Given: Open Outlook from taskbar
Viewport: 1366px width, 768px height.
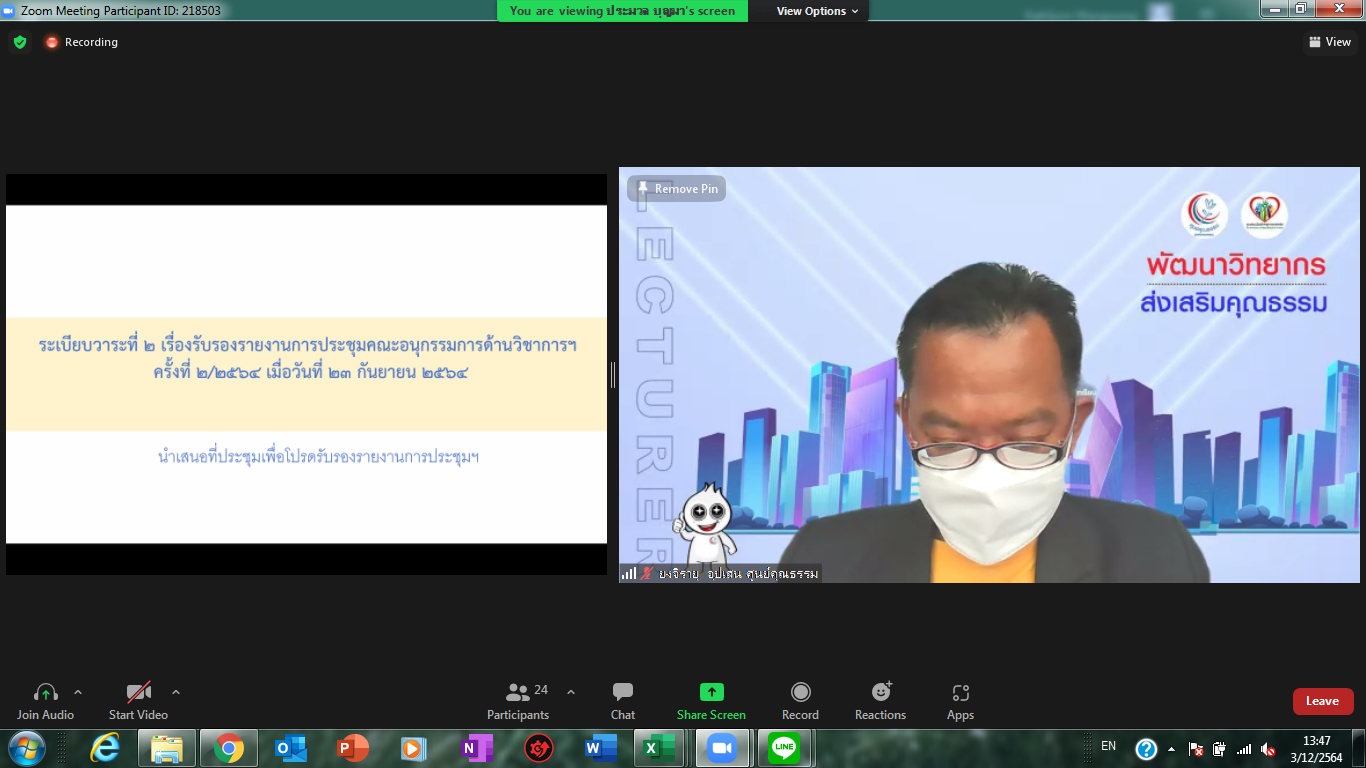Looking at the screenshot, I should coord(291,748).
